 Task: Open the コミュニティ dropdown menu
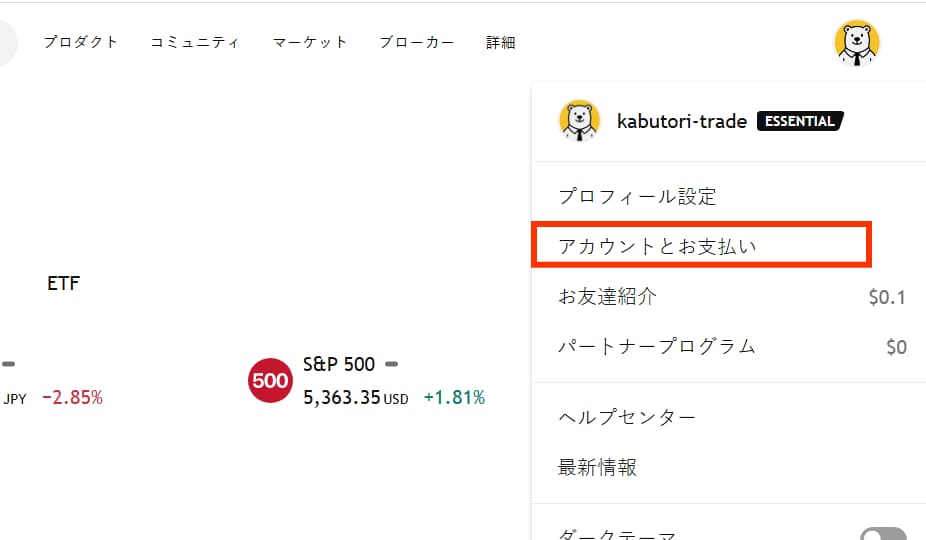tap(195, 42)
